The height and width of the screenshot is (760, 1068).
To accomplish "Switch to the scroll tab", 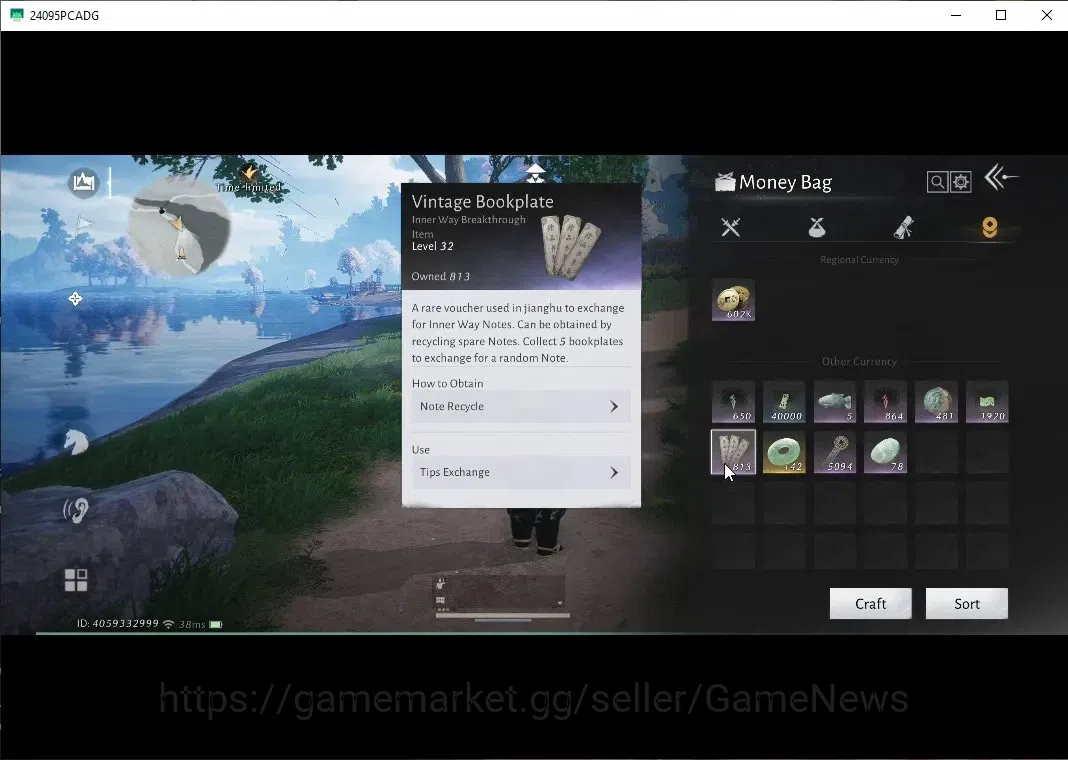I will point(903,227).
